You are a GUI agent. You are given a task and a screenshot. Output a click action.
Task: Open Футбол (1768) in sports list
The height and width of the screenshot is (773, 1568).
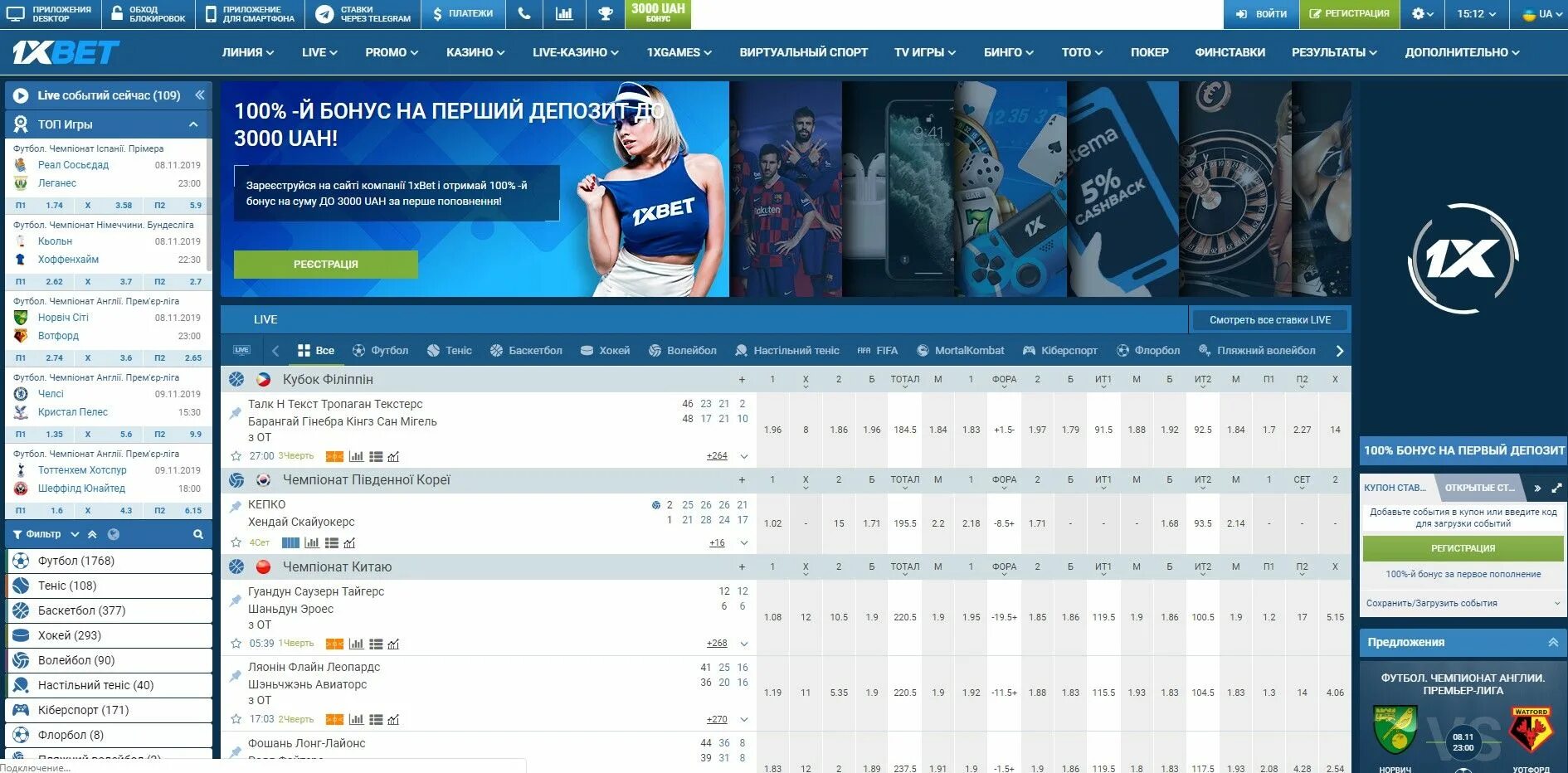(110, 561)
